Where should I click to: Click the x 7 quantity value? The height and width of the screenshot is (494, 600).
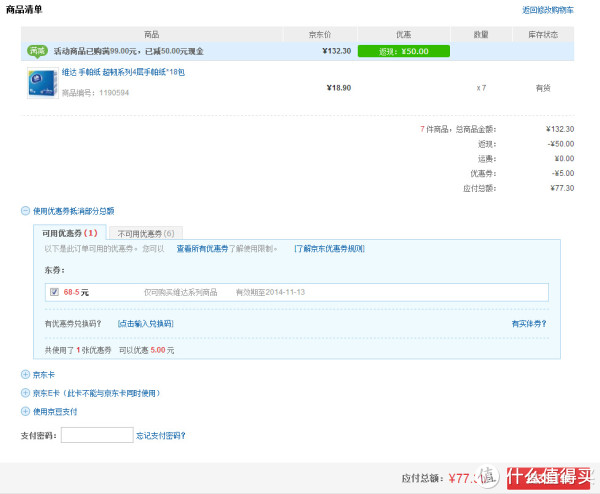click(481, 88)
